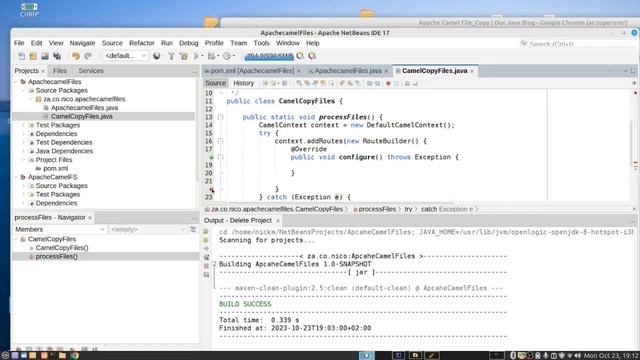The image size is (640, 360).
Task: Click the globe browser icon in toolbar
Action: 157,56
